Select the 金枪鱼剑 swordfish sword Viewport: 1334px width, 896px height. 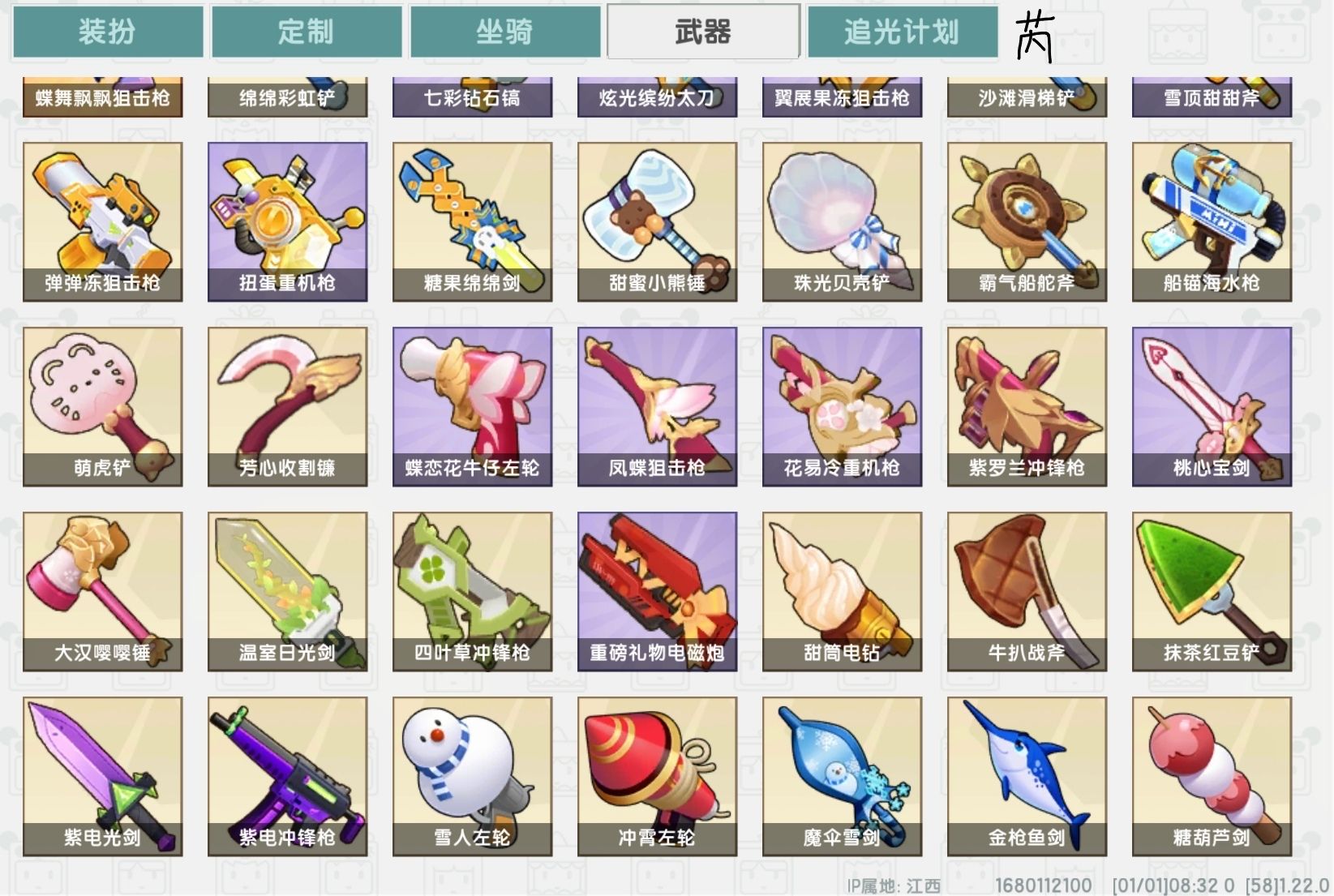pos(1027,777)
